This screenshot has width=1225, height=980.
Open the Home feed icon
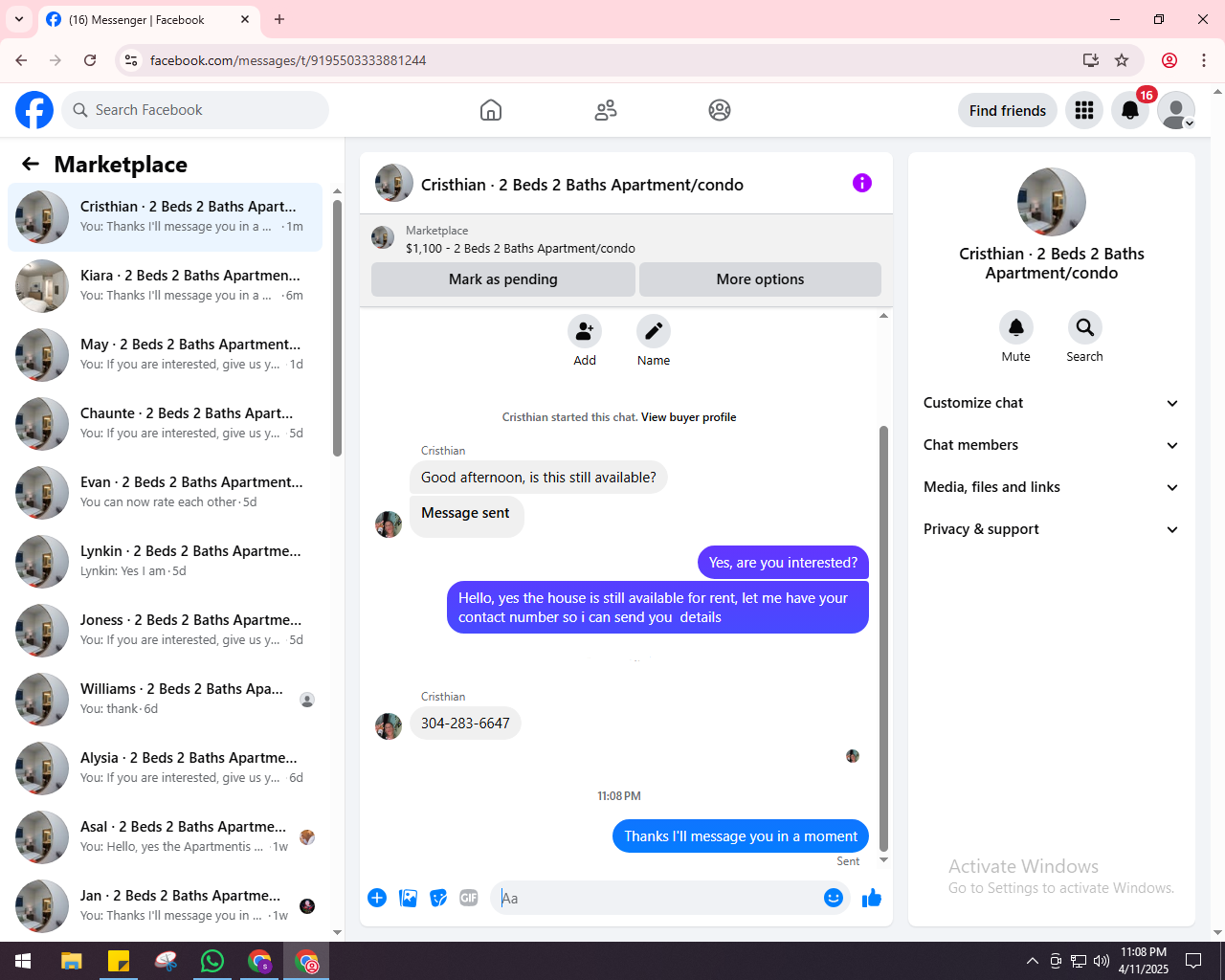[x=491, y=110]
